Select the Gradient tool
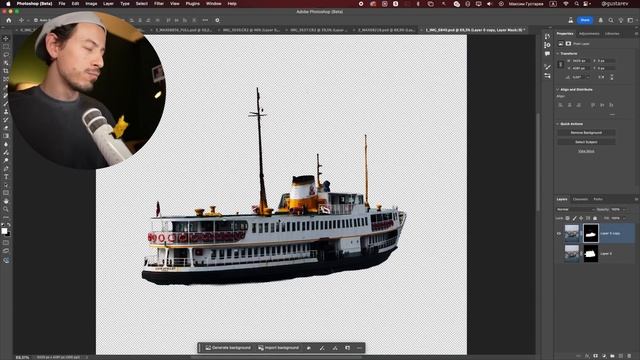This screenshot has width=640, height=360. coord(6,136)
